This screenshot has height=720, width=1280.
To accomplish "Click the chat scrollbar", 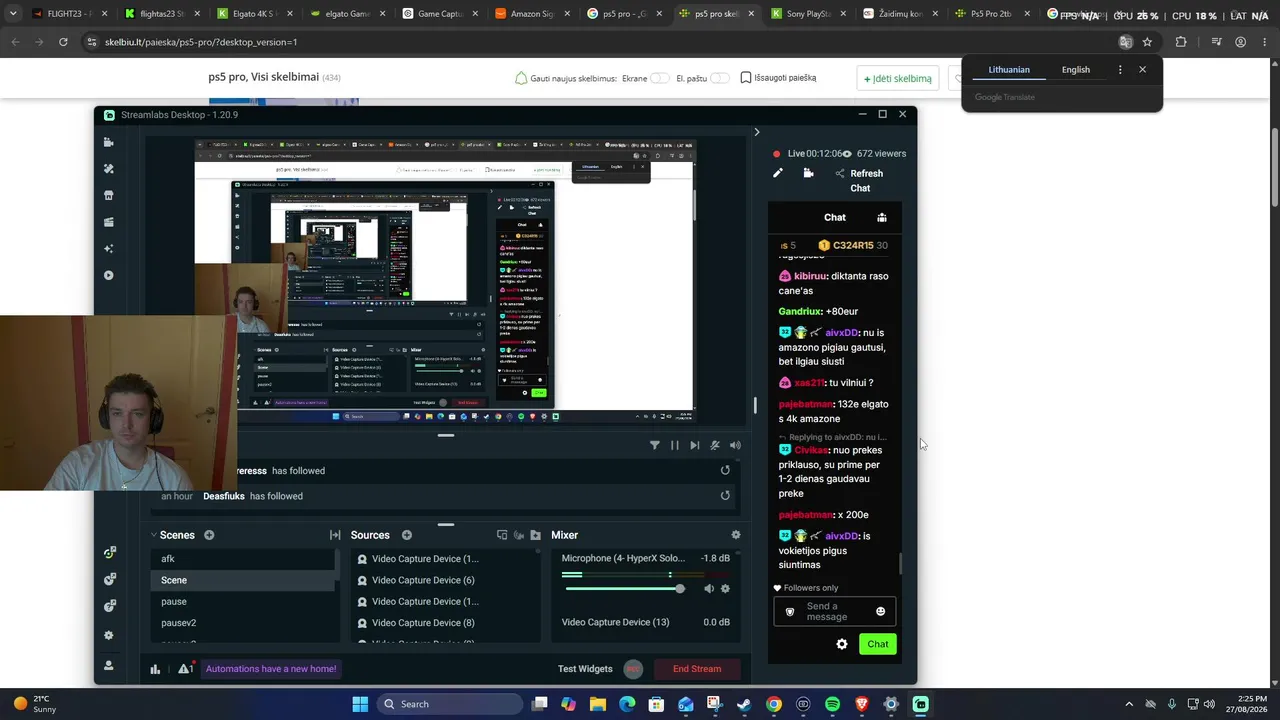I will pos(900,564).
